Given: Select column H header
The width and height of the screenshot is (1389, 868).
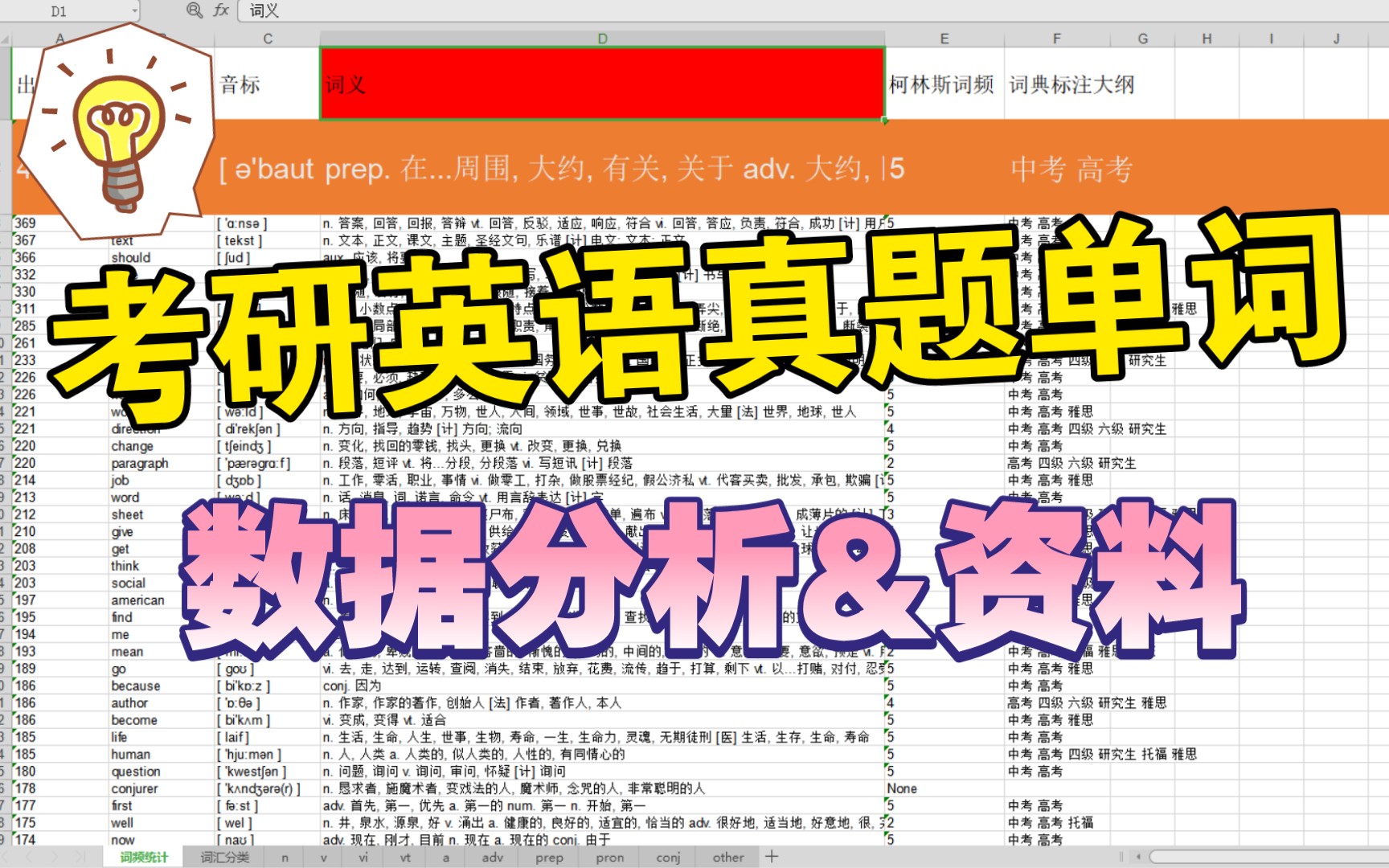Looking at the screenshot, I should click(1207, 39).
